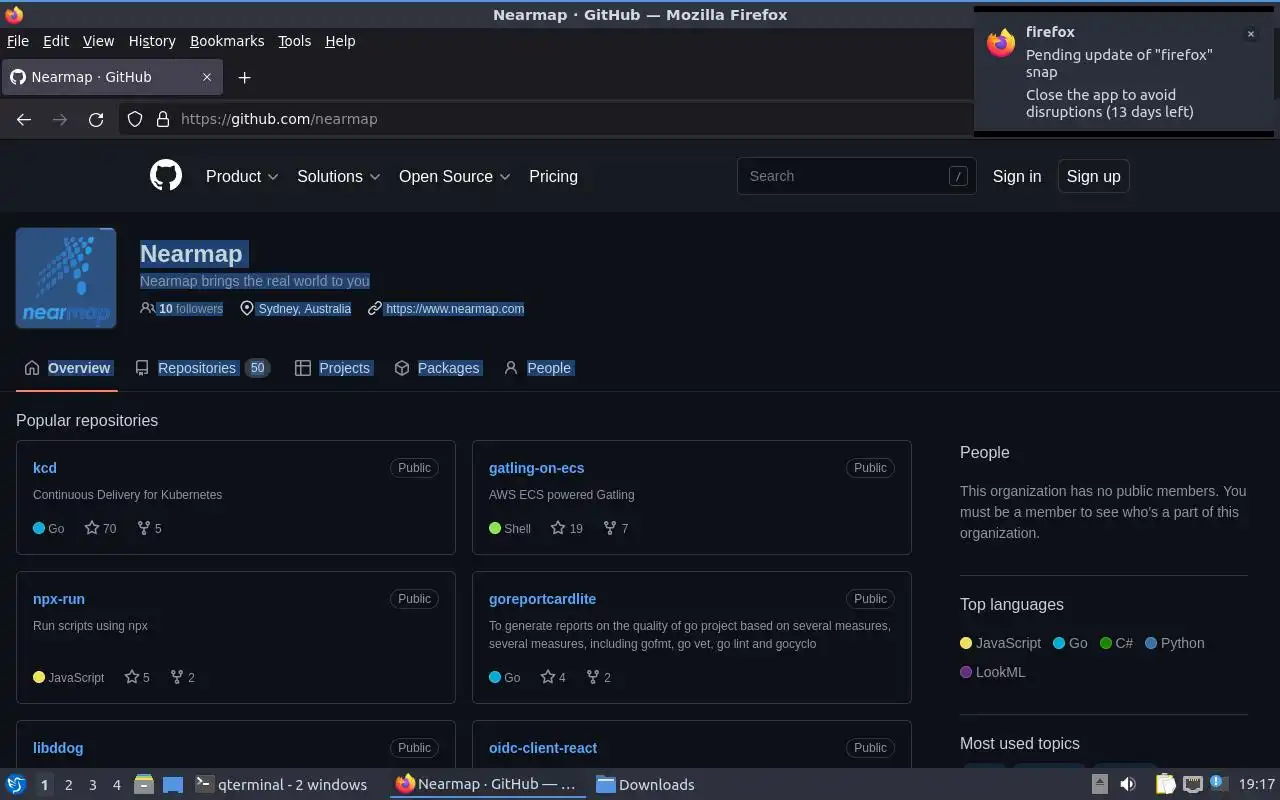Click the https://www.nearmap.com website link
This screenshot has width=1280, height=800.
coord(455,308)
